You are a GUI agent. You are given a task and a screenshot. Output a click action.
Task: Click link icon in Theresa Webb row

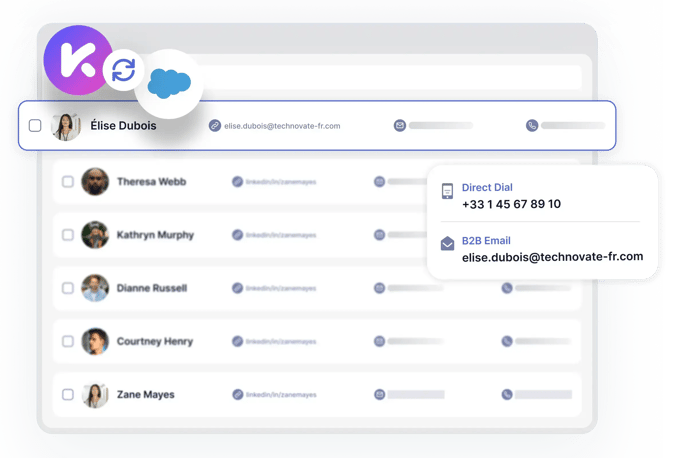[x=237, y=181]
